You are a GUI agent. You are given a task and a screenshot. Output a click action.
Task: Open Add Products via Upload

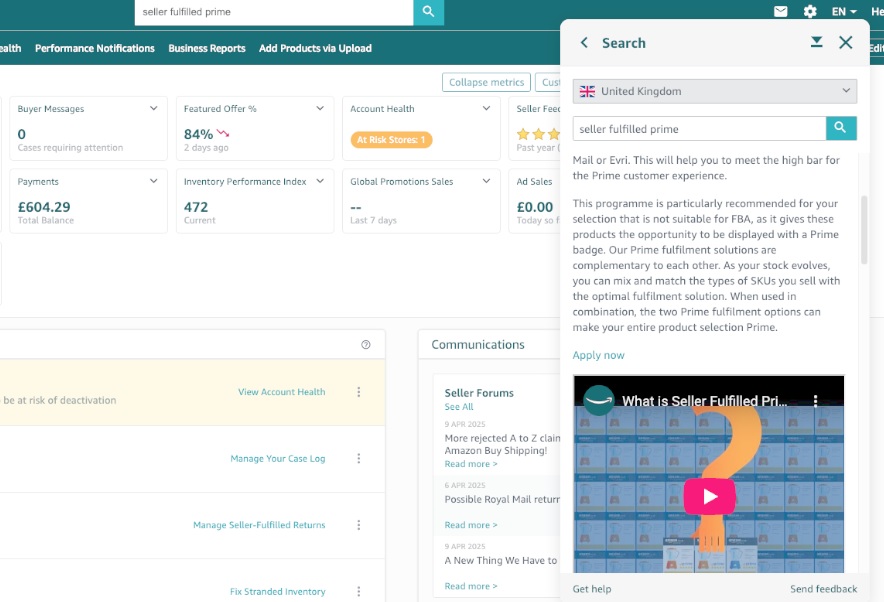point(315,48)
